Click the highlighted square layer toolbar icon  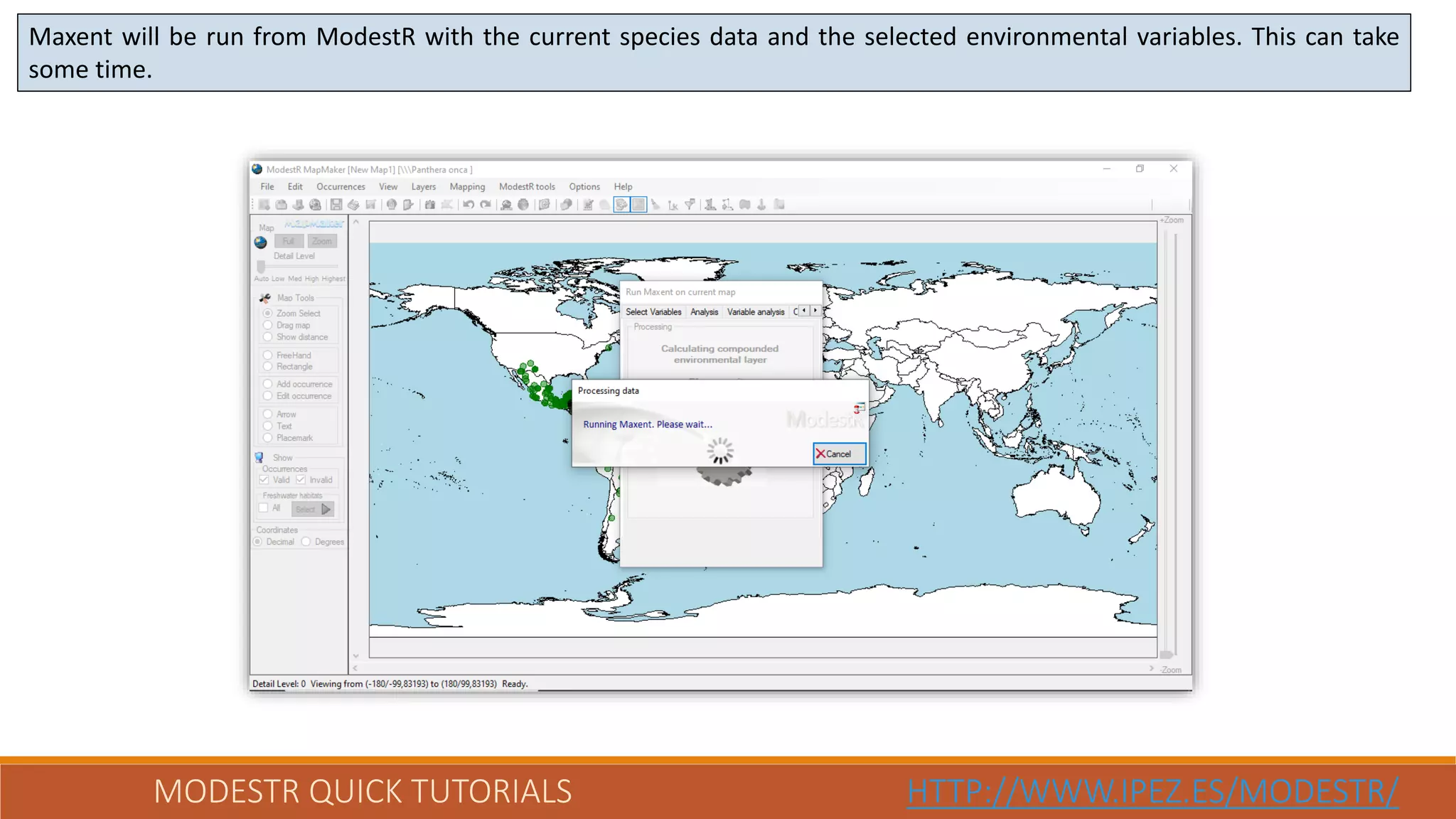(x=639, y=205)
